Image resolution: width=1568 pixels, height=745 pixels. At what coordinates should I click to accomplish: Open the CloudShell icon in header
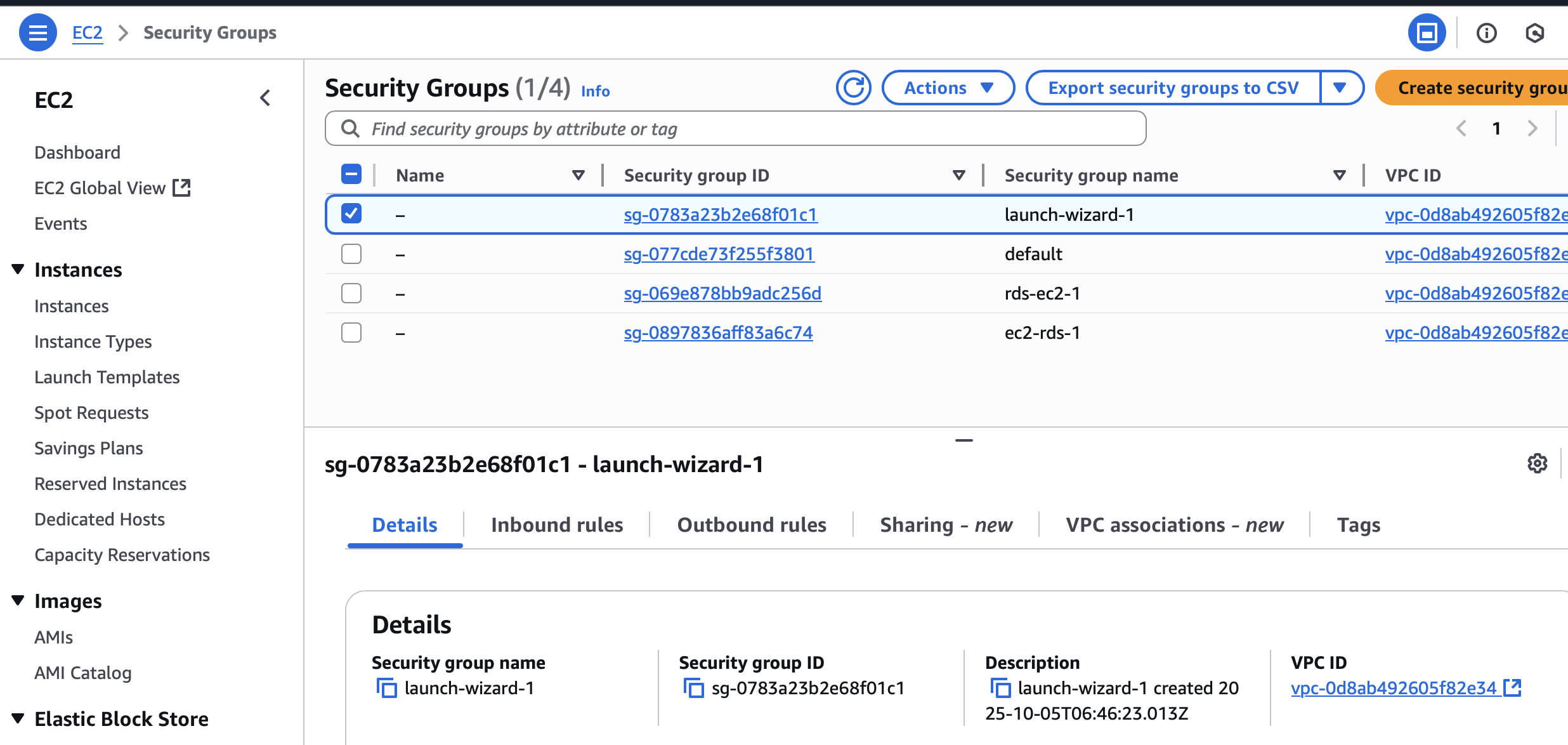(1427, 32)
